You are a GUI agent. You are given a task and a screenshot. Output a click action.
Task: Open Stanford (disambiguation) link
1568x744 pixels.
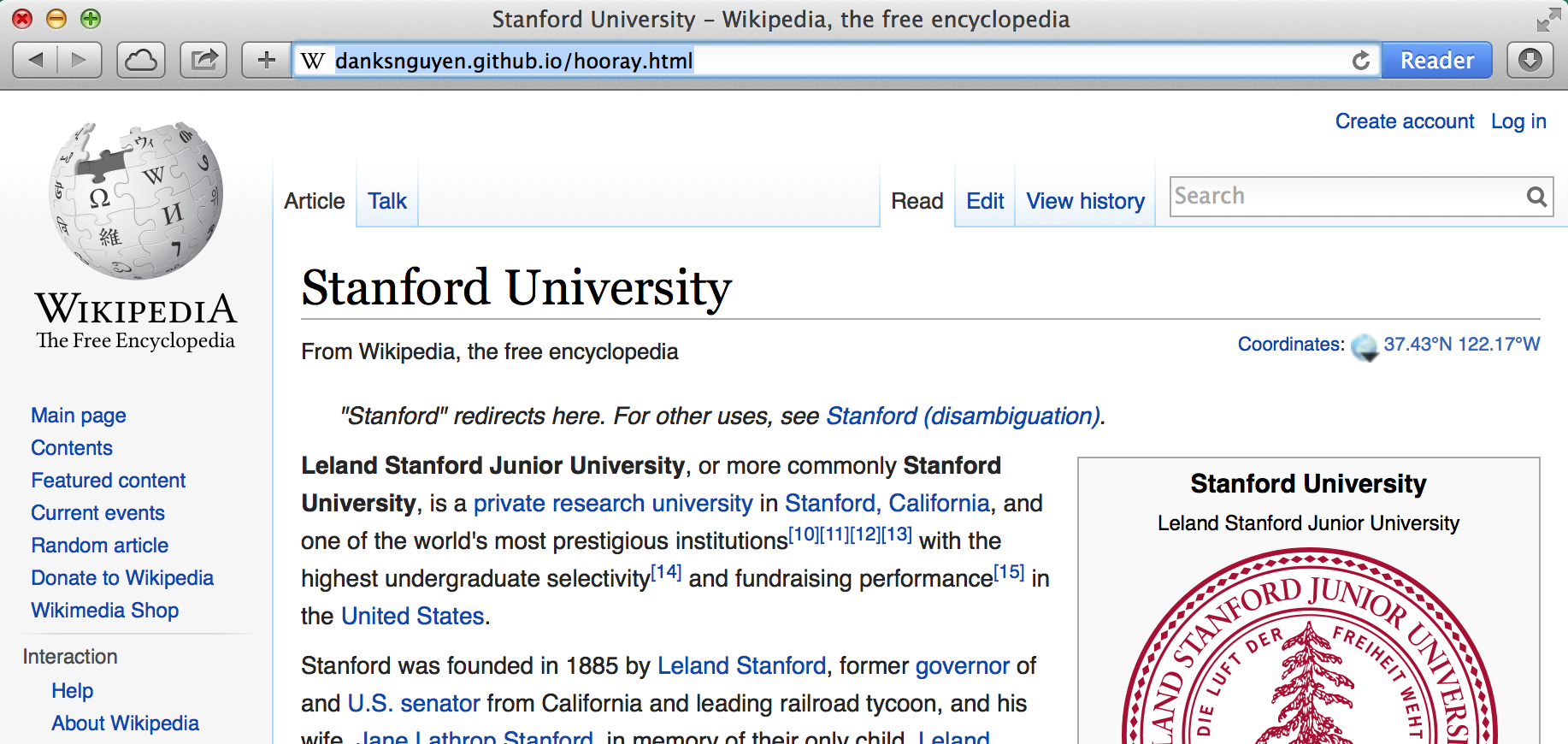963,416
